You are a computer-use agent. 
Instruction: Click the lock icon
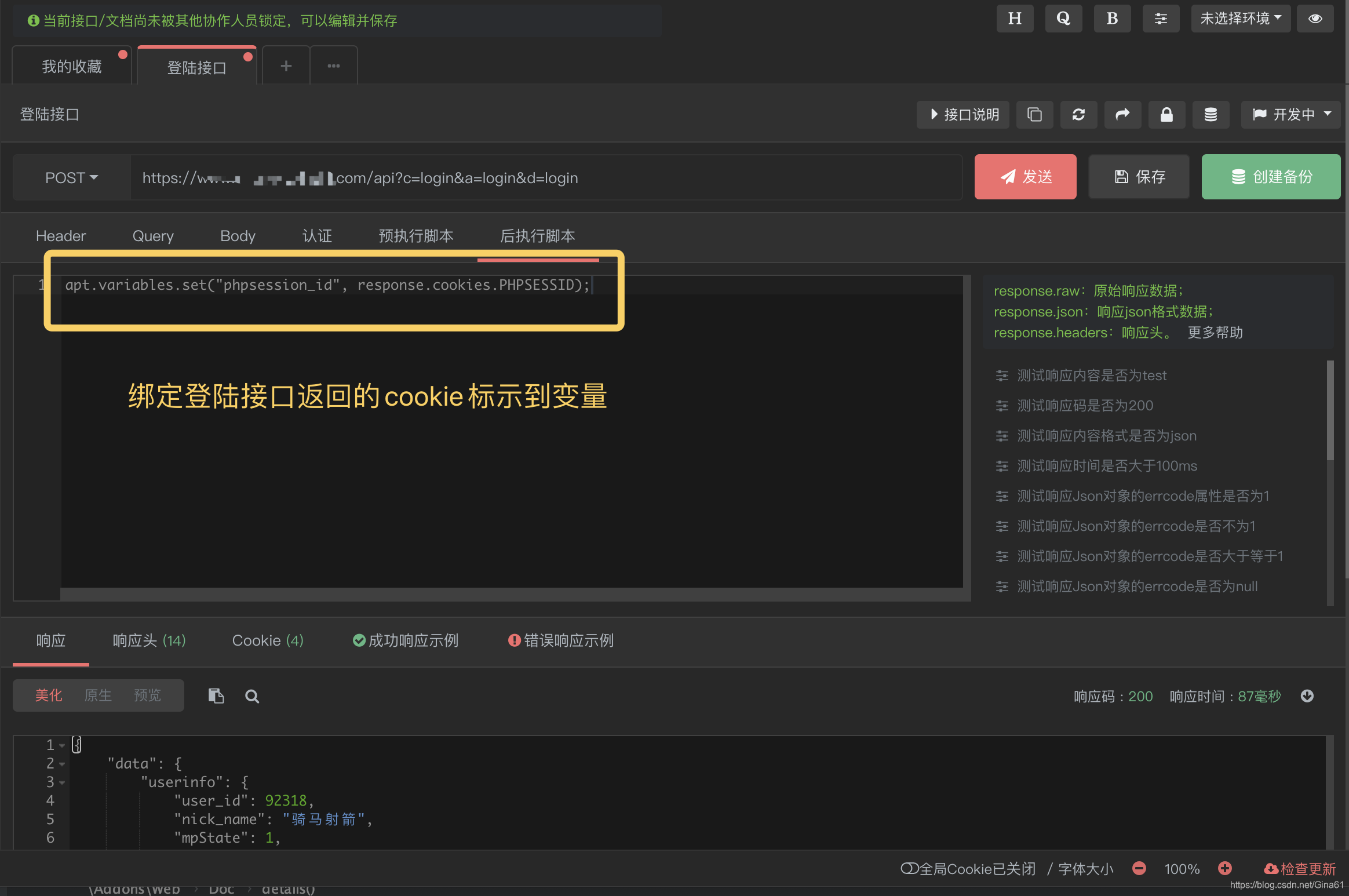[x=1166, y=114]
